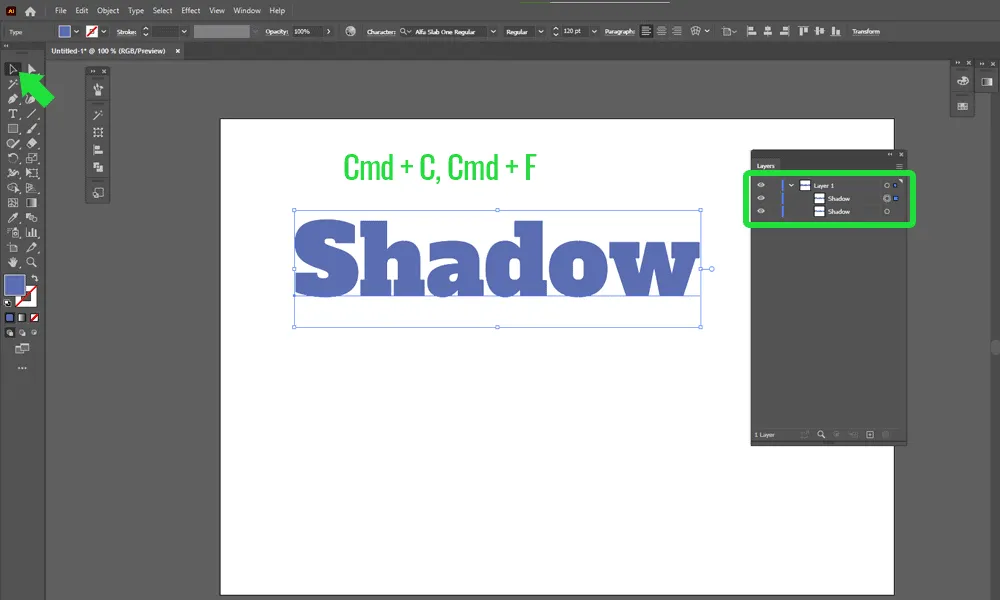The height and width of the screenshot is (600, 1000).
Task: Select the Artboard tool
Action: tap(13, 247)
